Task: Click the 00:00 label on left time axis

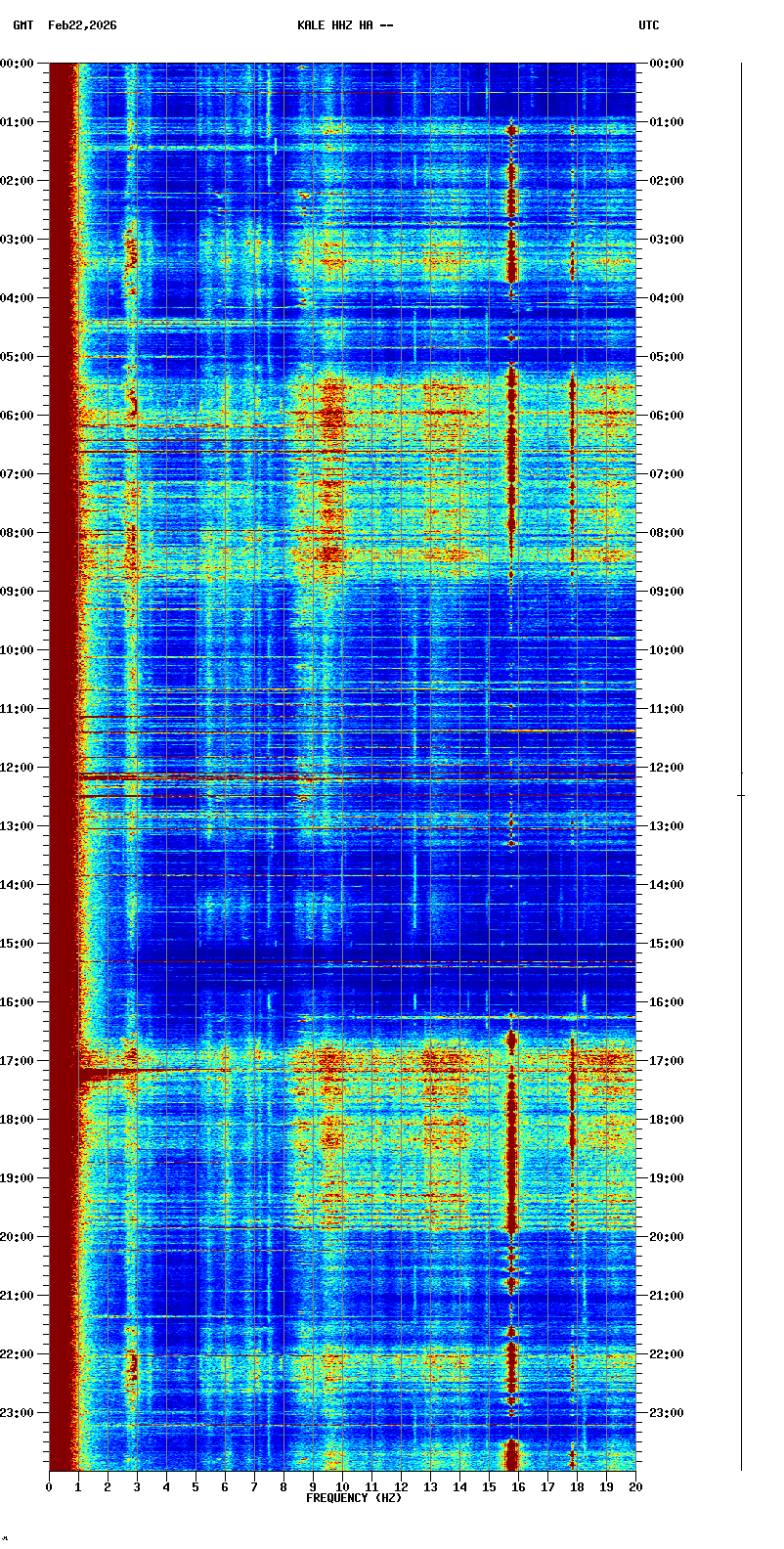Action: 18,64
